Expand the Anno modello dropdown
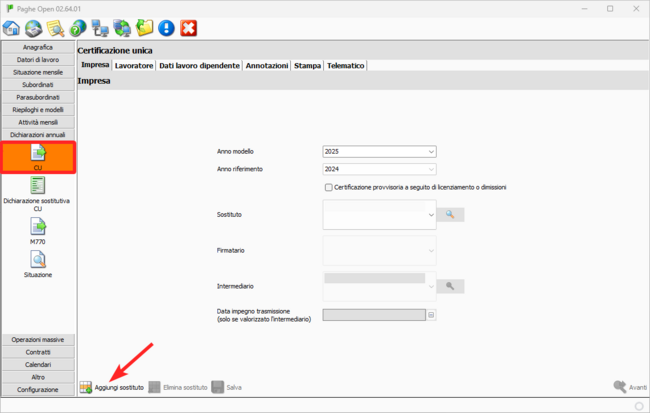Image resolution: width=650 pixels, height=413 pixels. tap(431, 152)
